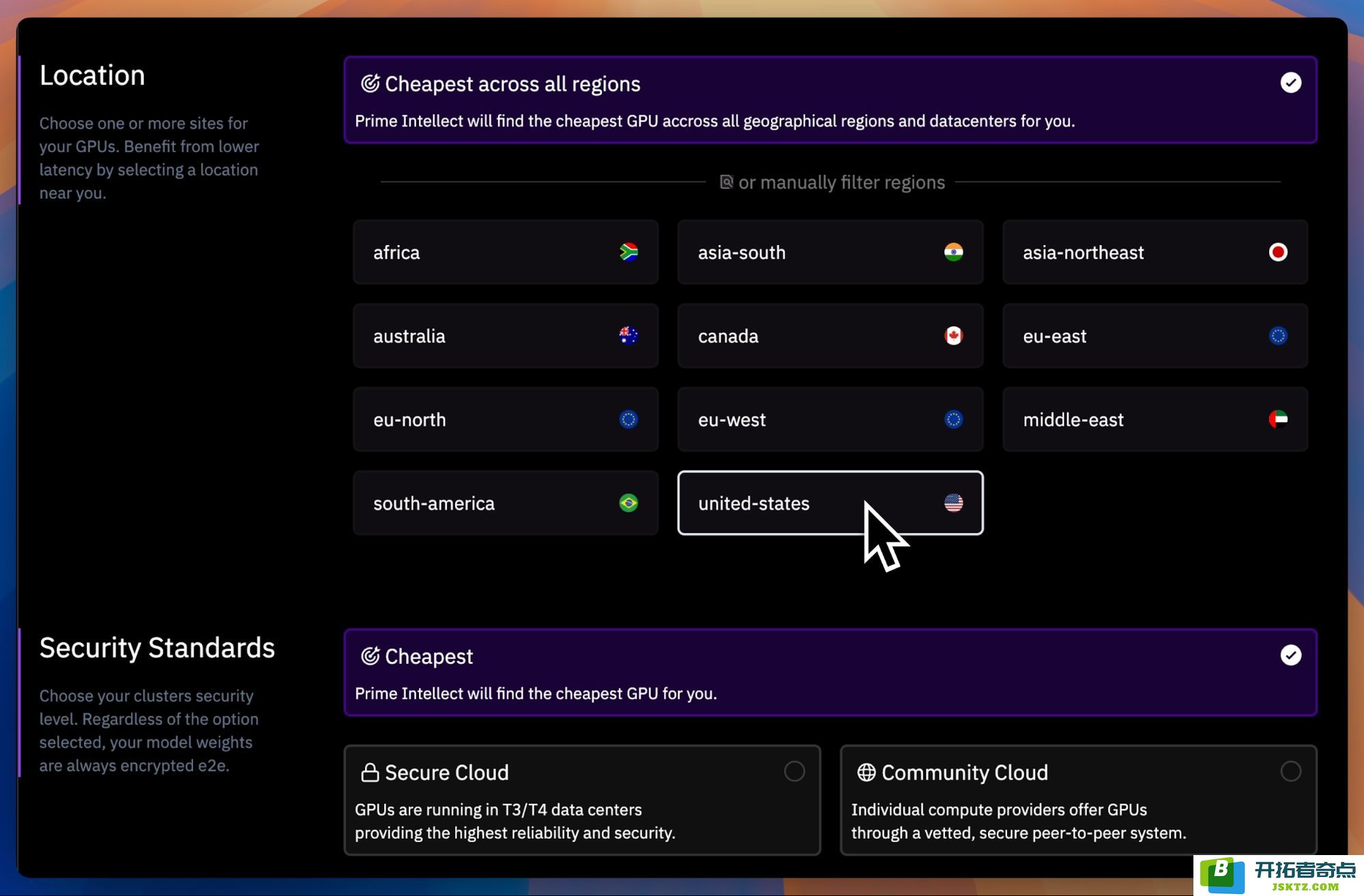This screenshot has width=1364, height=896.
Task: Choose the middle-east region
Action: tap(1155, 419)
